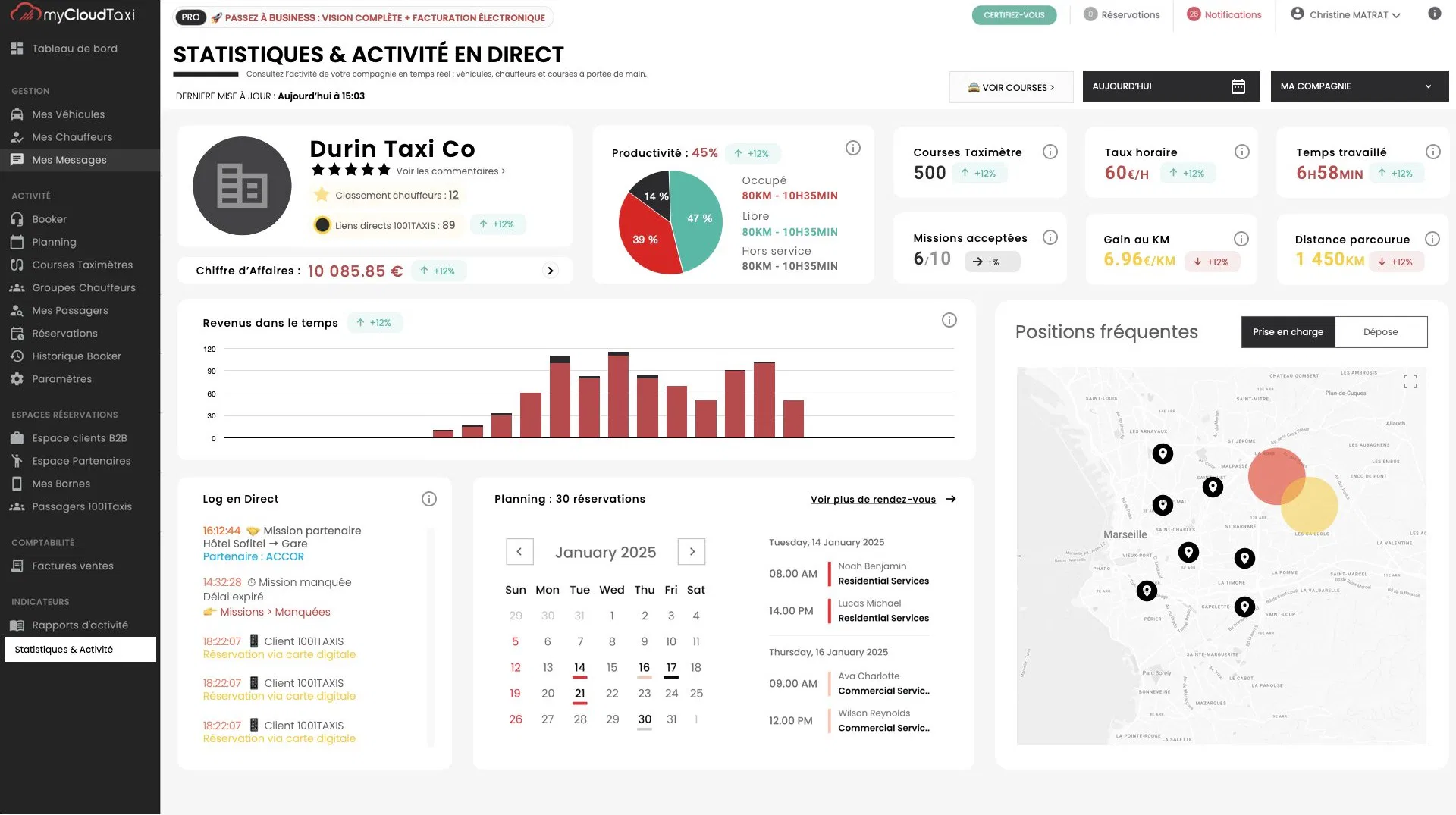Image resolution: width=1456 pixels, height=815 pixels.
Task: Go to next month in calendar
Action: click(x=692, y=552)
